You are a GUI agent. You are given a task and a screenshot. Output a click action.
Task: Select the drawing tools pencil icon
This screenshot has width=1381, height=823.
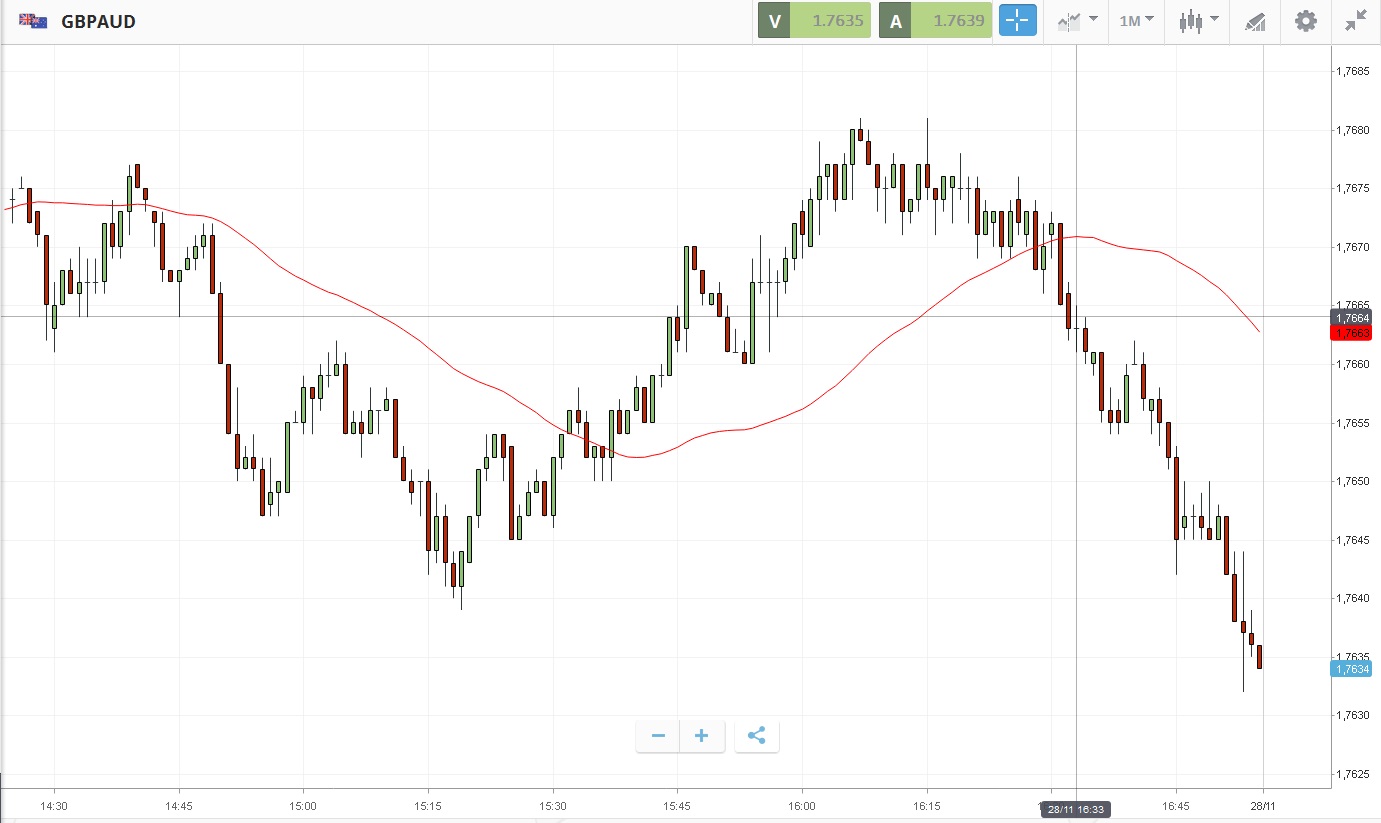(1255, 21)
